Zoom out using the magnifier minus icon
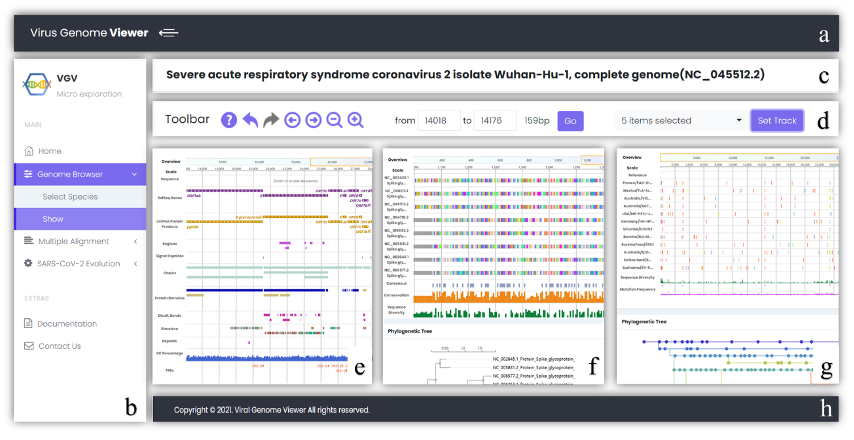 click(334, 120)
